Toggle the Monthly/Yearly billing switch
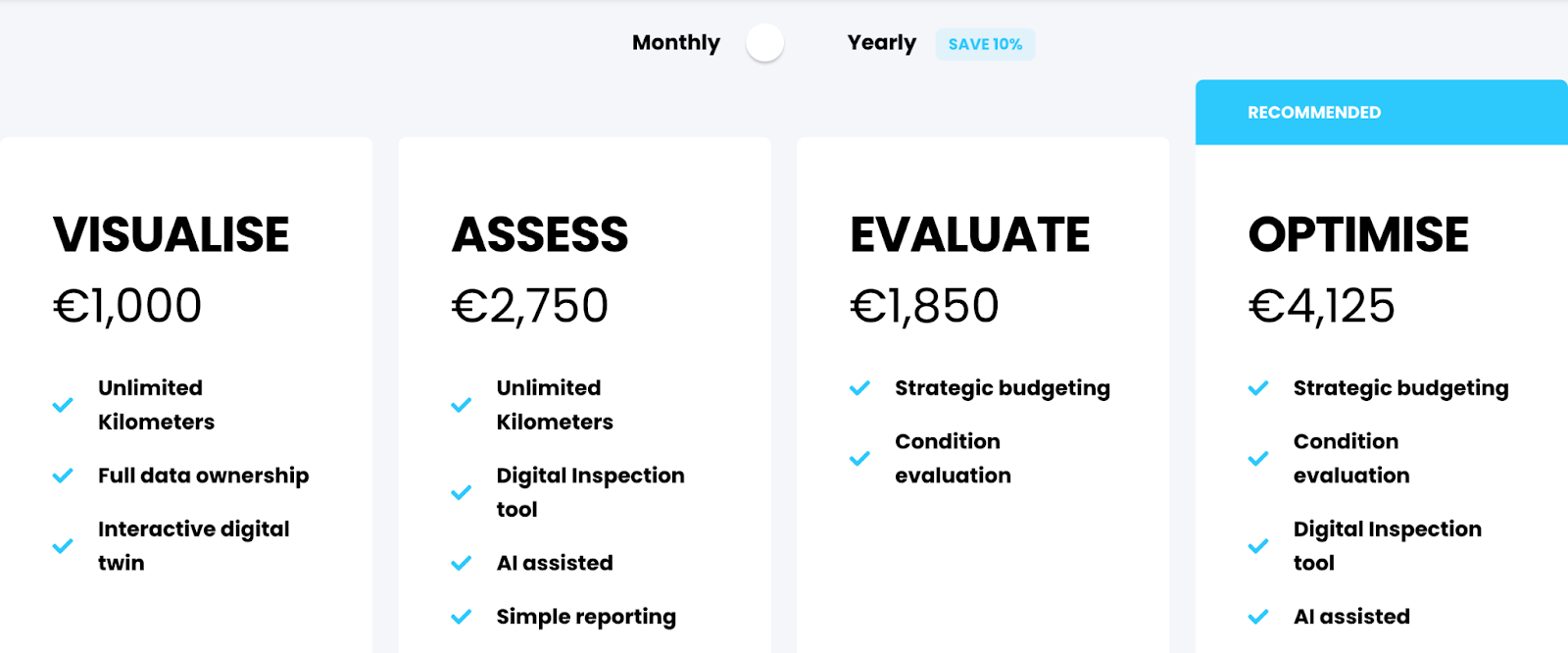Screen dimensions: 1568x653 coord(764,43)
